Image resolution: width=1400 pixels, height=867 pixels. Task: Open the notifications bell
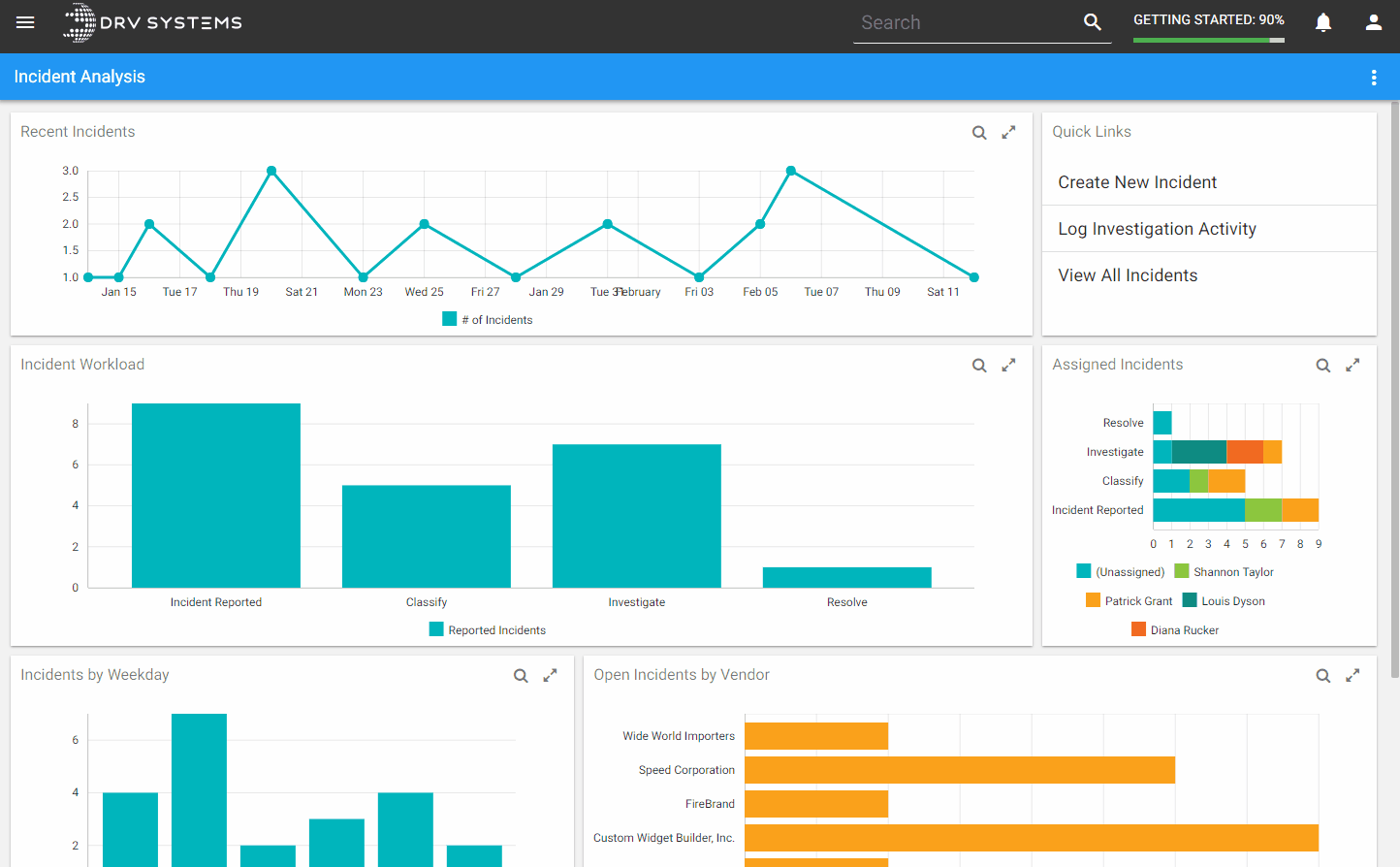[1323, 22]
